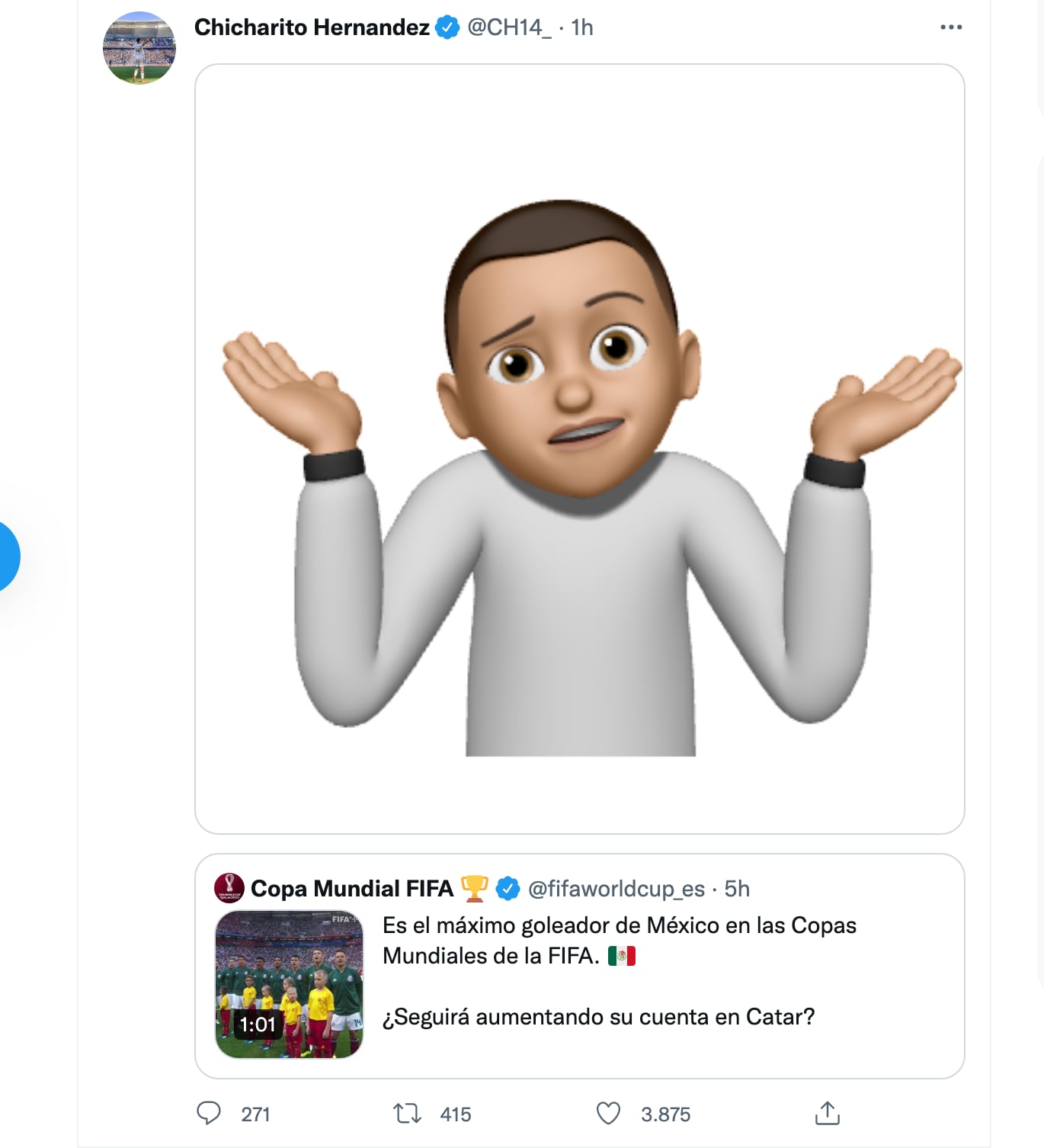Screen dimensions: 1044x1148
Task: Click the 1h timestamp on Chicharito's tweet
Action: pyautogui.click(x=581, y=27)
